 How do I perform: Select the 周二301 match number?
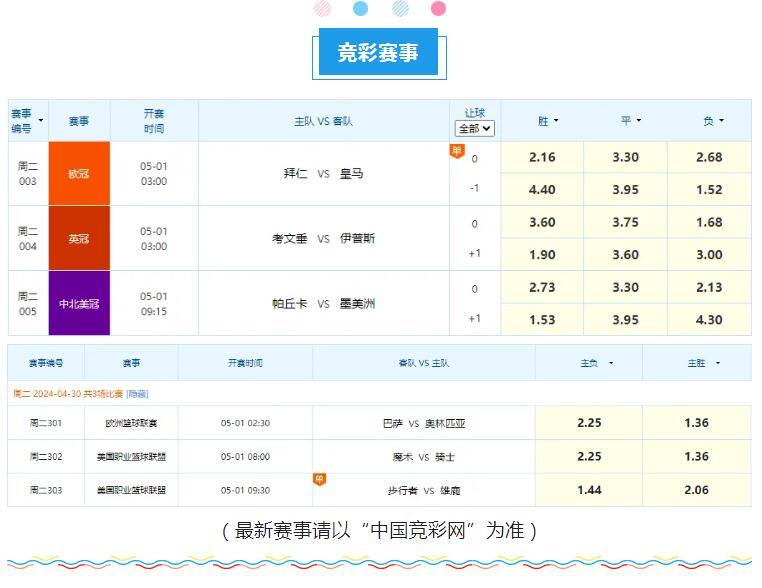46,423
